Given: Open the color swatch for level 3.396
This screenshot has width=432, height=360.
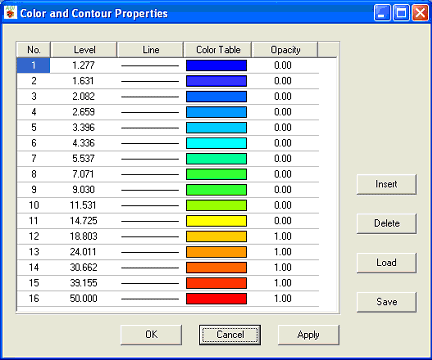Looking at the screenshot, I should pyautogui.click(x=216, y=128).
